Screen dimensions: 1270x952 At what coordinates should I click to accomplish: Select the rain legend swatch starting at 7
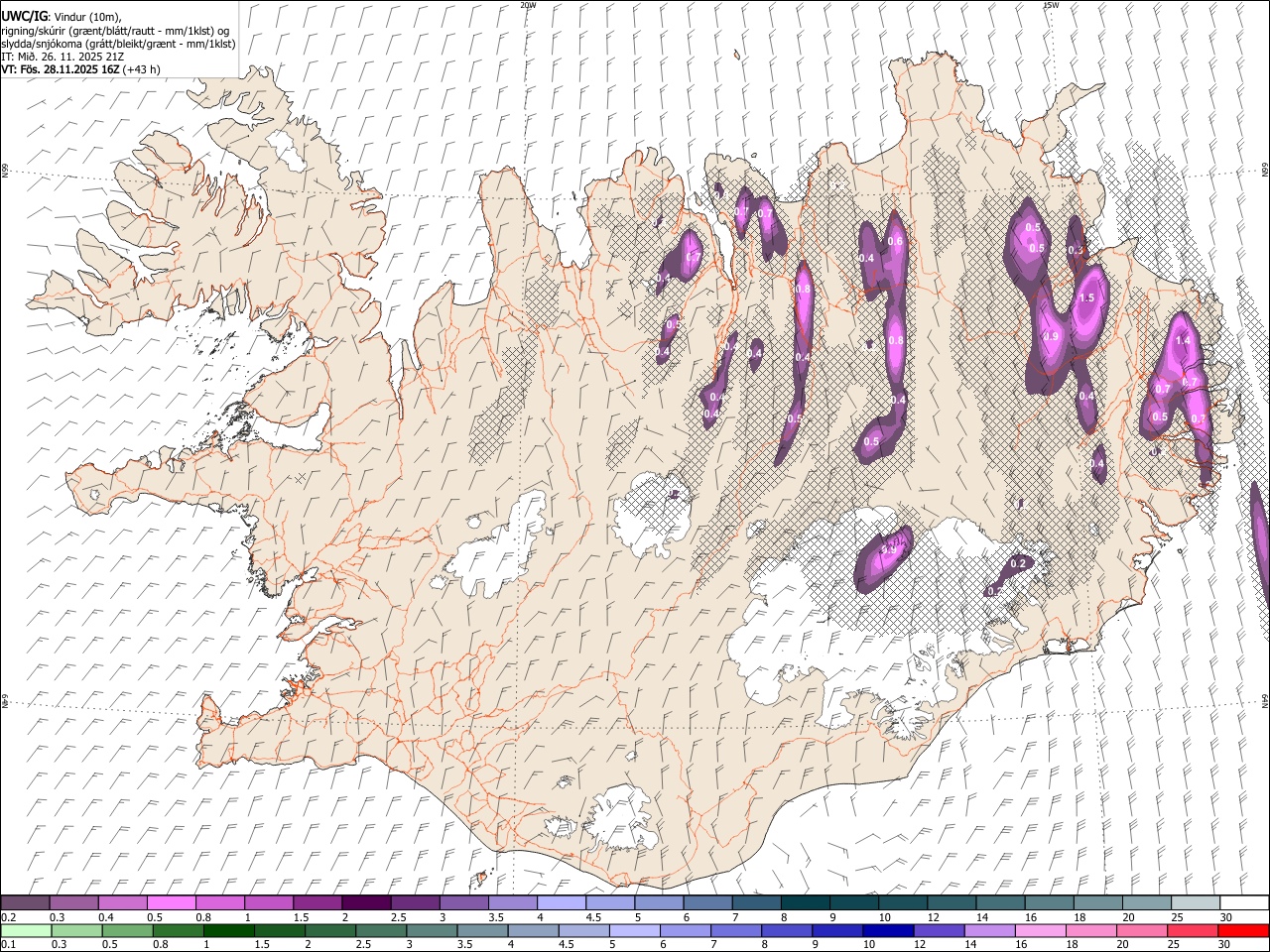click(x=735, y=930)
